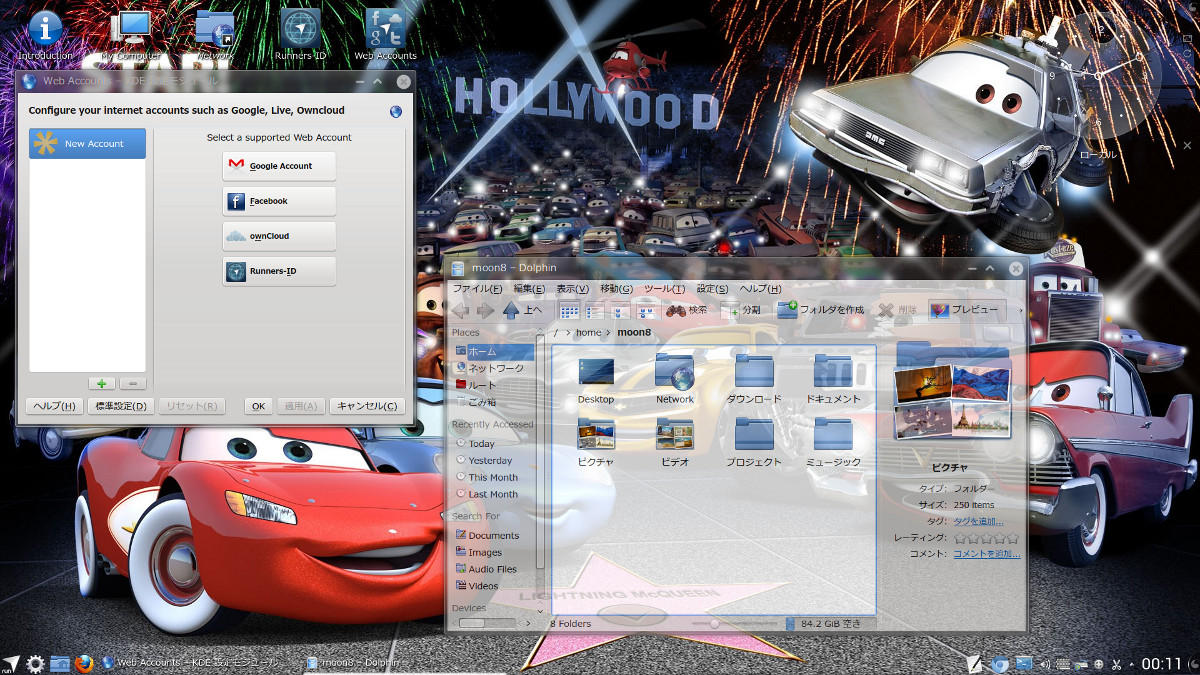
Task: Click 標準設定(D) defaults button
Action: (x=120, y=406)
